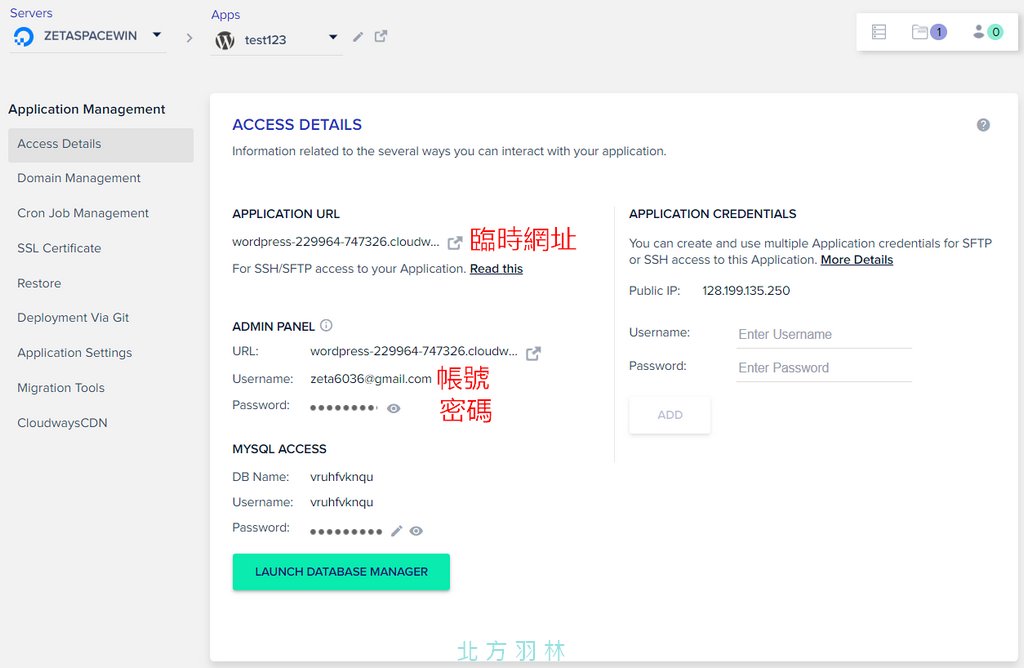This screenshot has height=668, width=1024.
Task: Click the APPLICATION CREDENTIALS heading
Action: point(712,214)
